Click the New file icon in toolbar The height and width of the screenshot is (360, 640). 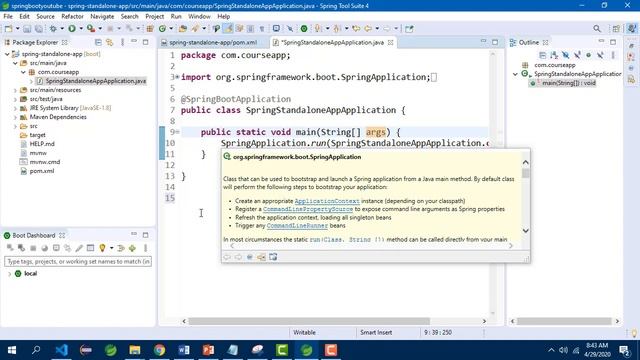click(x=9, y=29)
